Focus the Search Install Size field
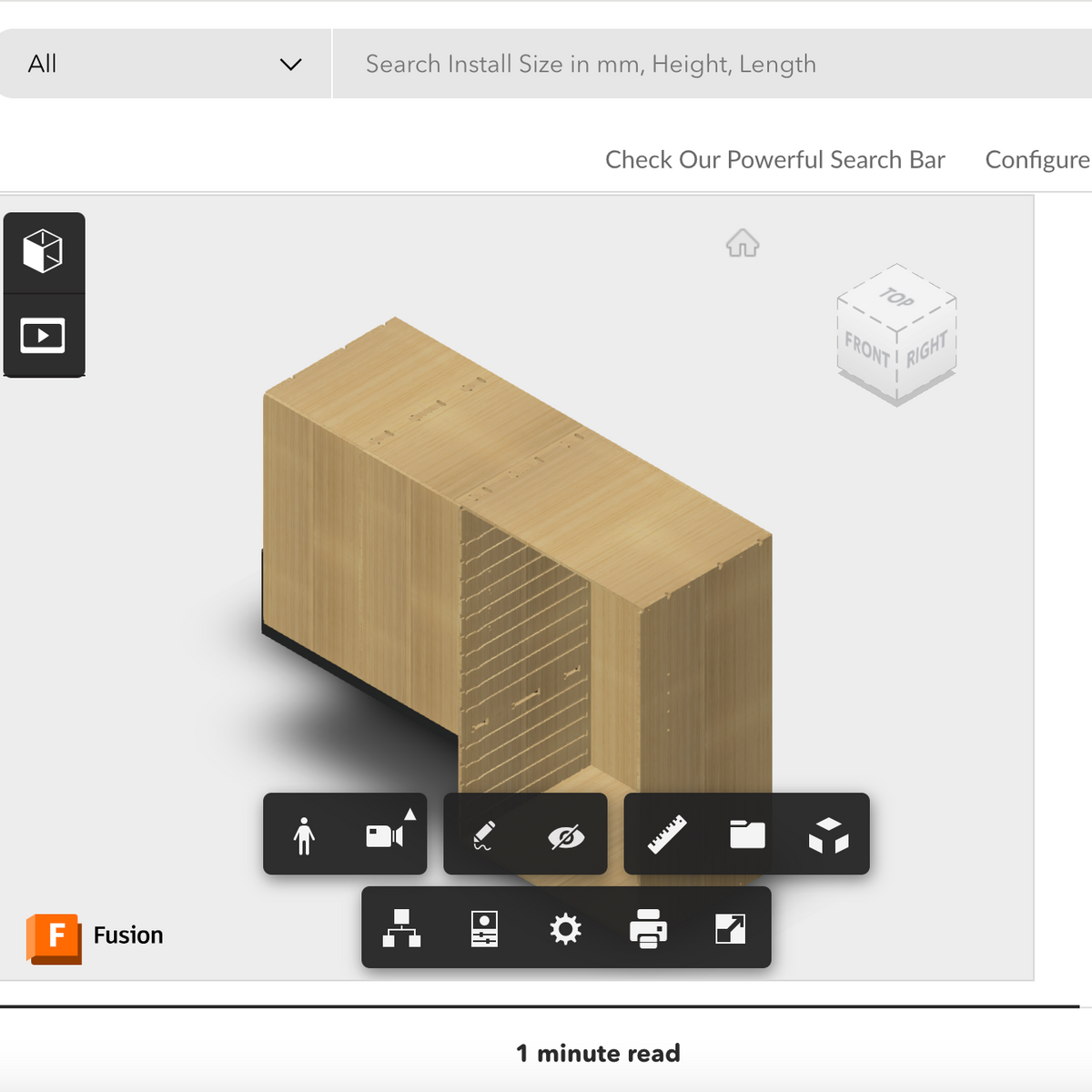This screenshot has width=1092, height=1092. click(713, 64)
